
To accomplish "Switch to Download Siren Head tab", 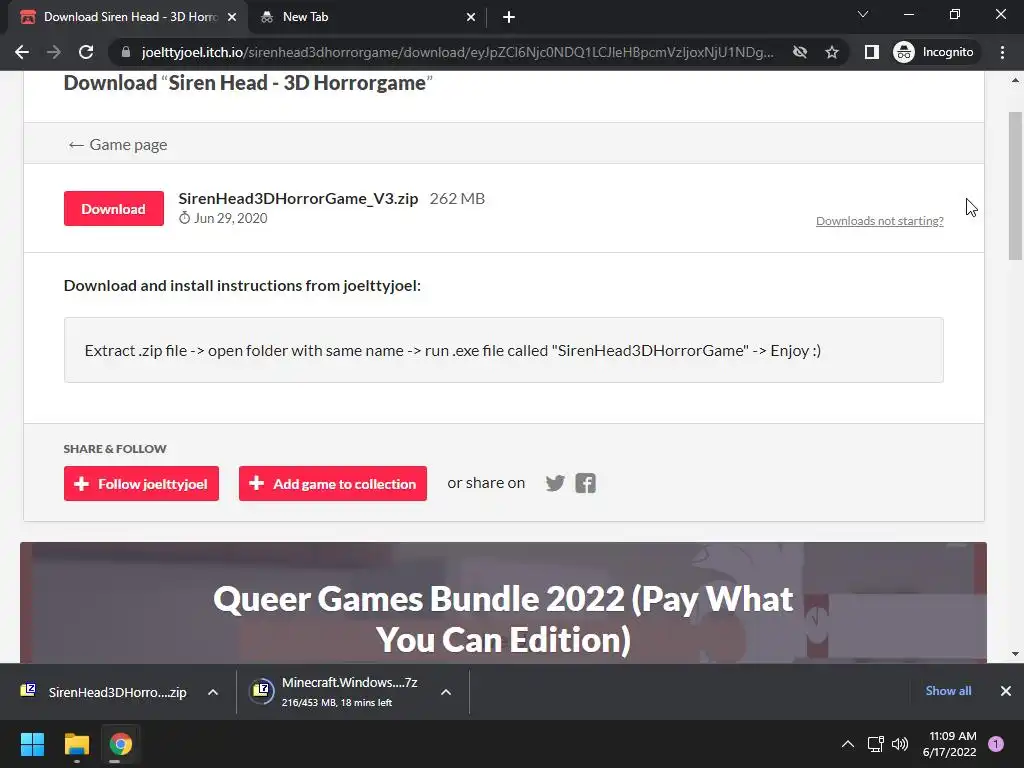I will pos(128,17).
